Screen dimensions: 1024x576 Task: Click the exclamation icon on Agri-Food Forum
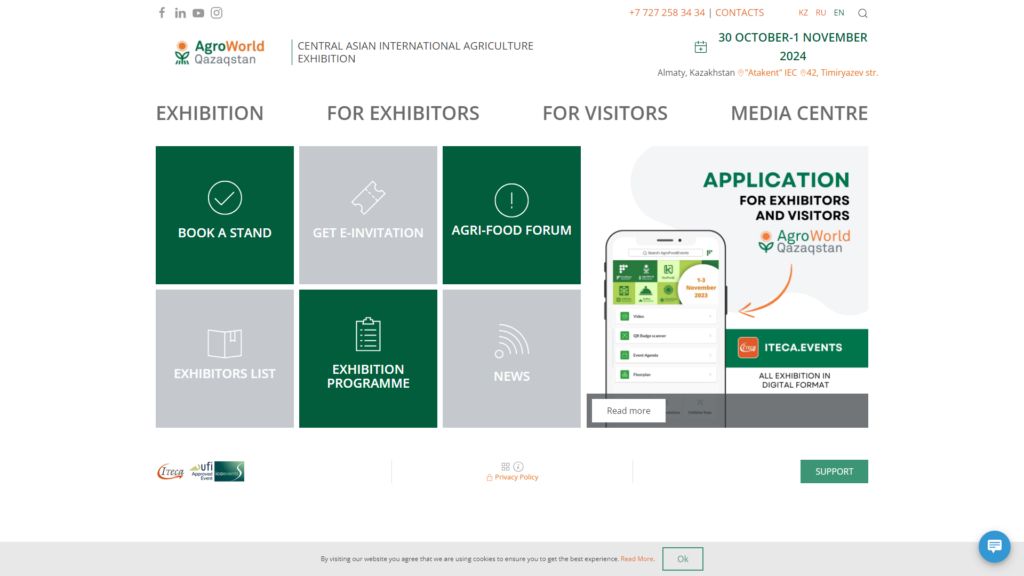pos(511,200)
